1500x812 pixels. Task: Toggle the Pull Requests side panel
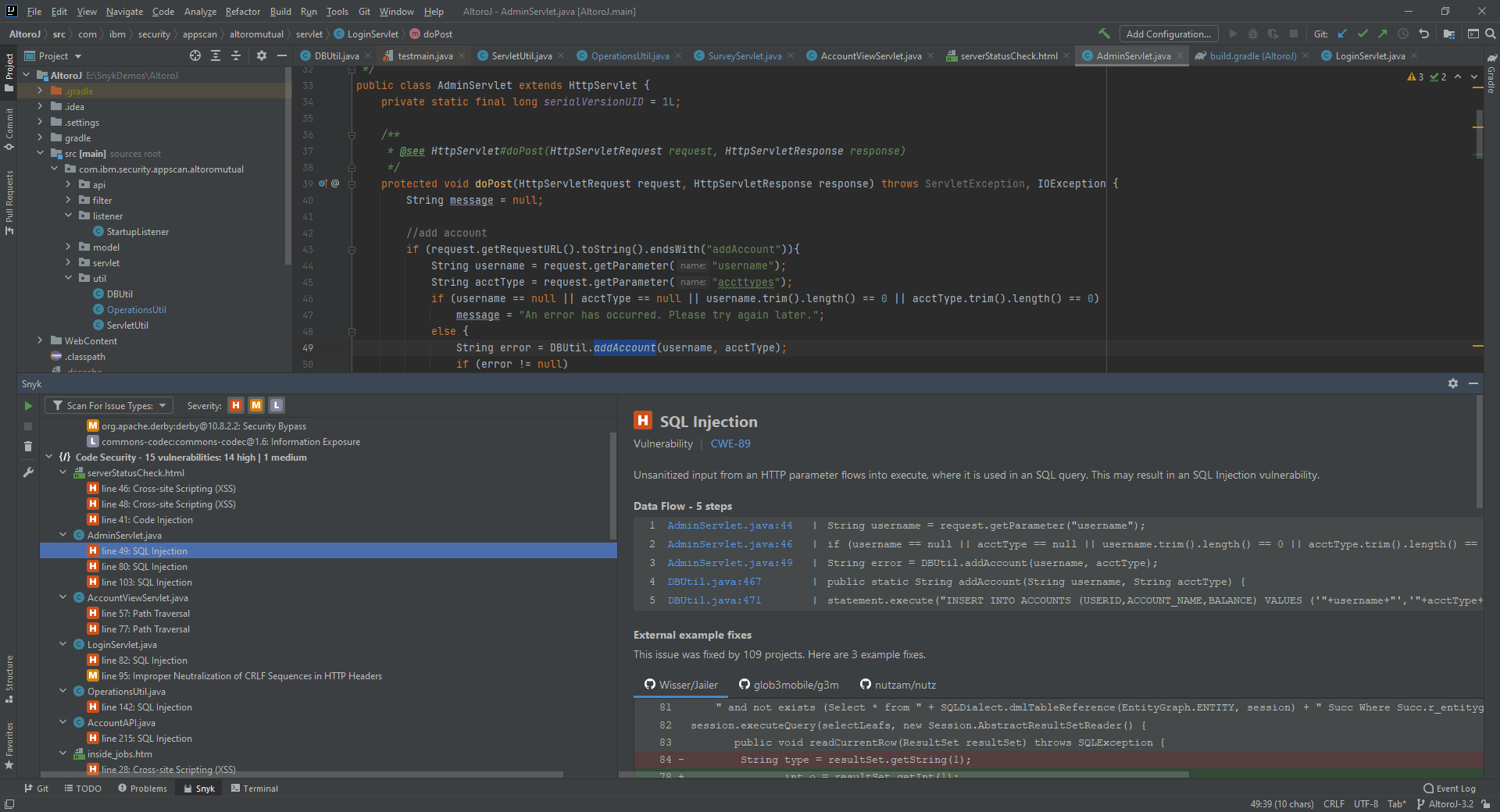tap(9, 201)
